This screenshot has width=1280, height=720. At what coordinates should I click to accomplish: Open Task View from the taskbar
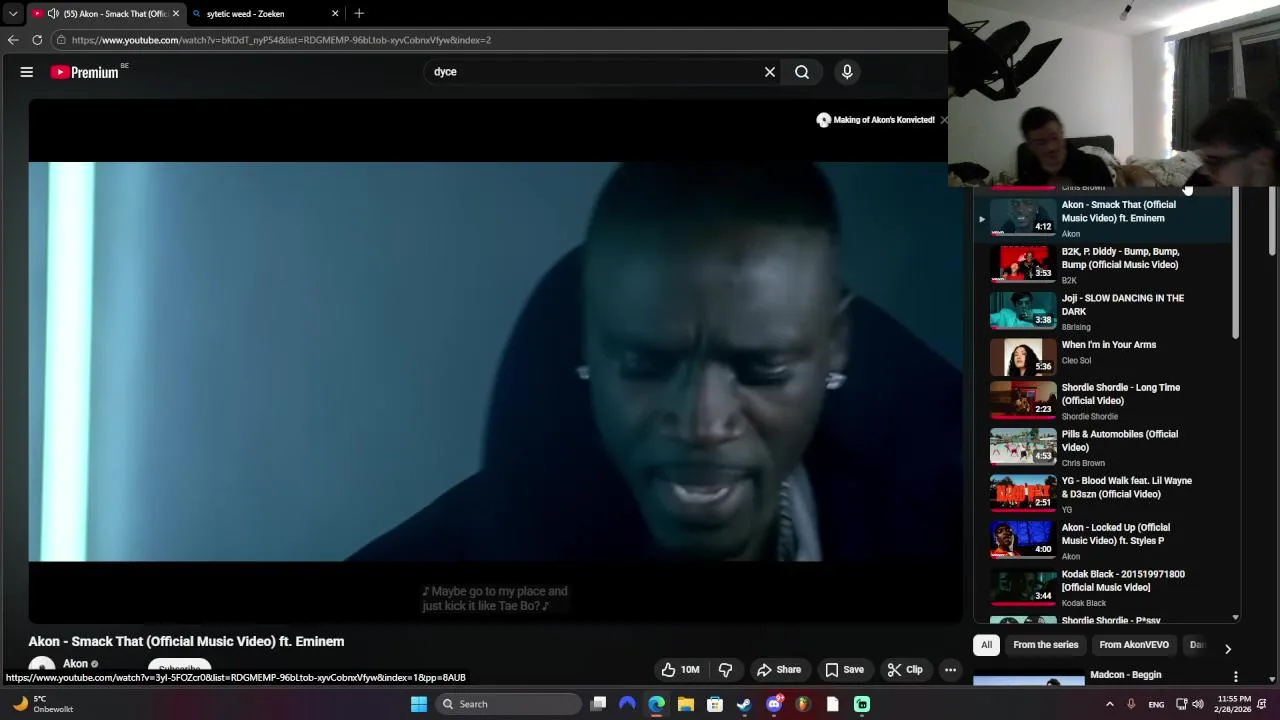click(x=598, y=704)
